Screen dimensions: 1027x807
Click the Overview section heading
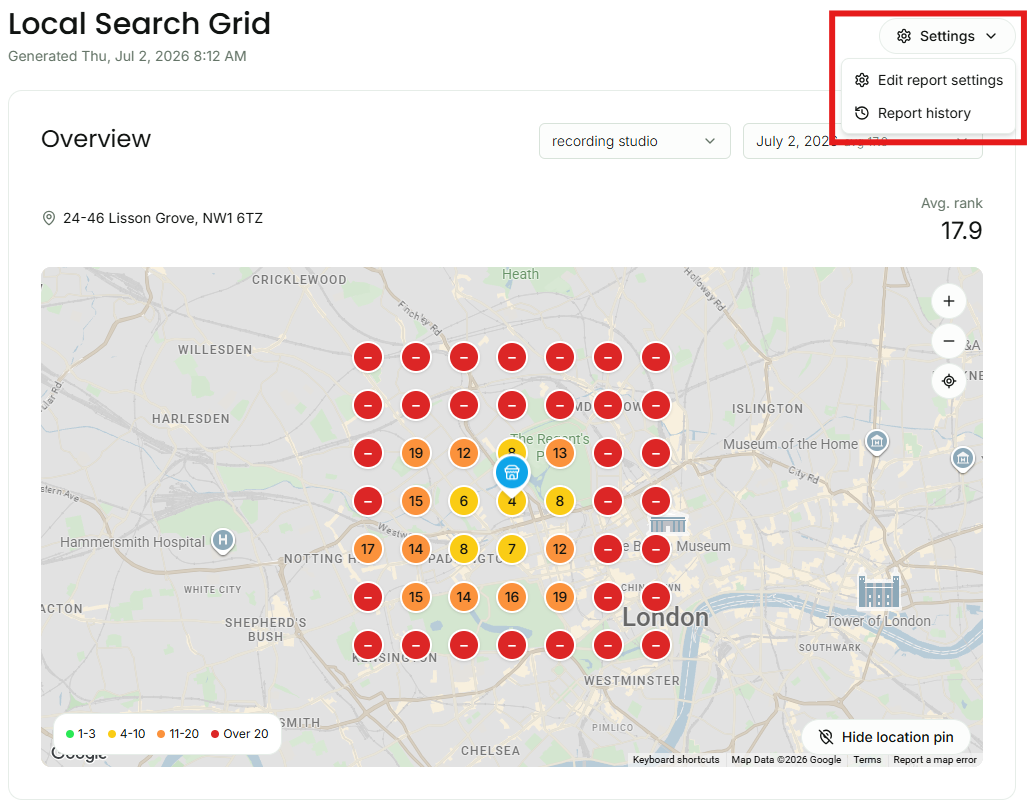point(96,139)
